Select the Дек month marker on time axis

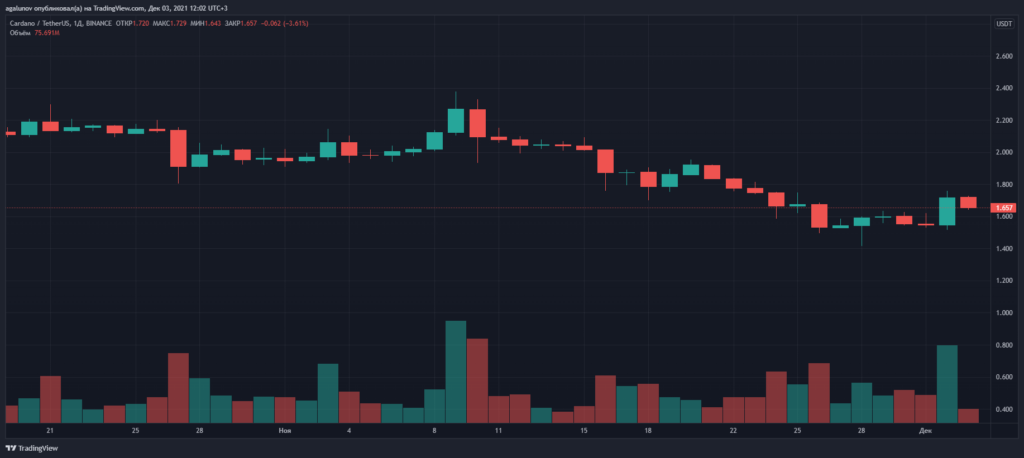pyautogui.click(x=925, y=431)
